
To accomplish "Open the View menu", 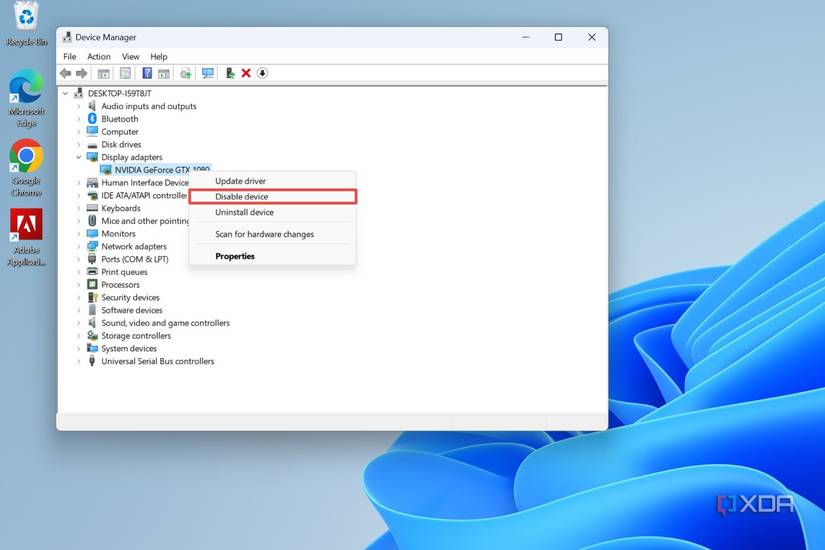I will pos(130,56).
